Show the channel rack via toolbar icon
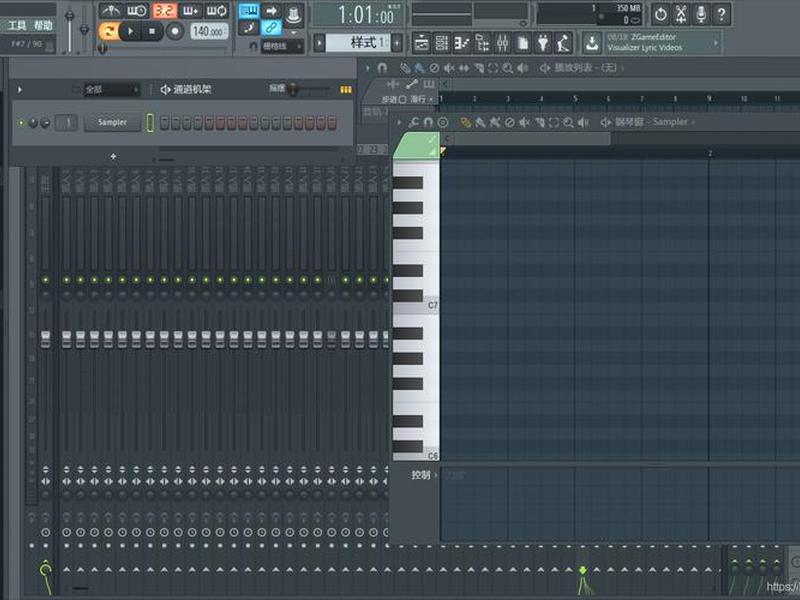Image resolution: width=800 pixels, height=600 pixels. coord(442,43)
